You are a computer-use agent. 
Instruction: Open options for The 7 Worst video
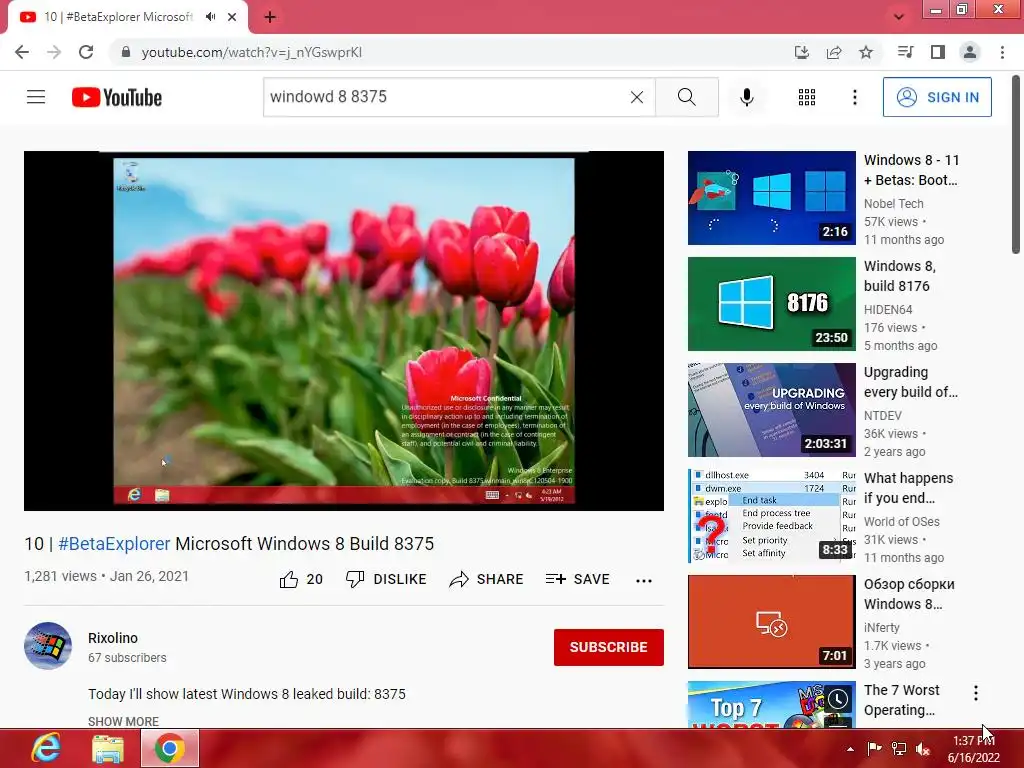click(x=976, y=693)
